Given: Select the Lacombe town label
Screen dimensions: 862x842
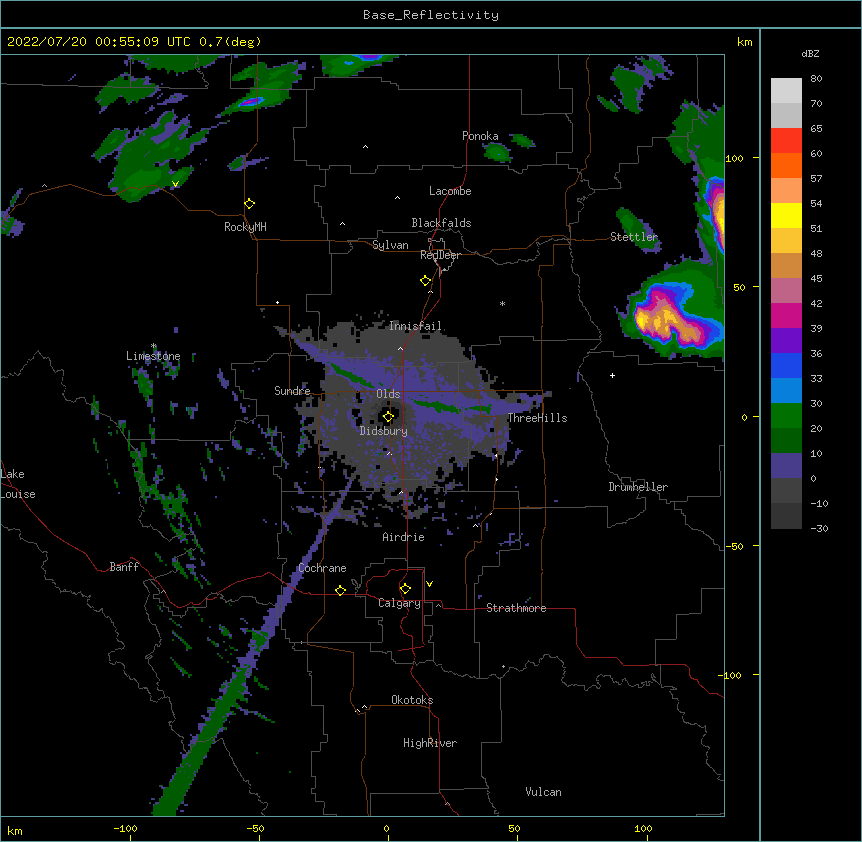Looking at the screenshot, I should [450, 191].
